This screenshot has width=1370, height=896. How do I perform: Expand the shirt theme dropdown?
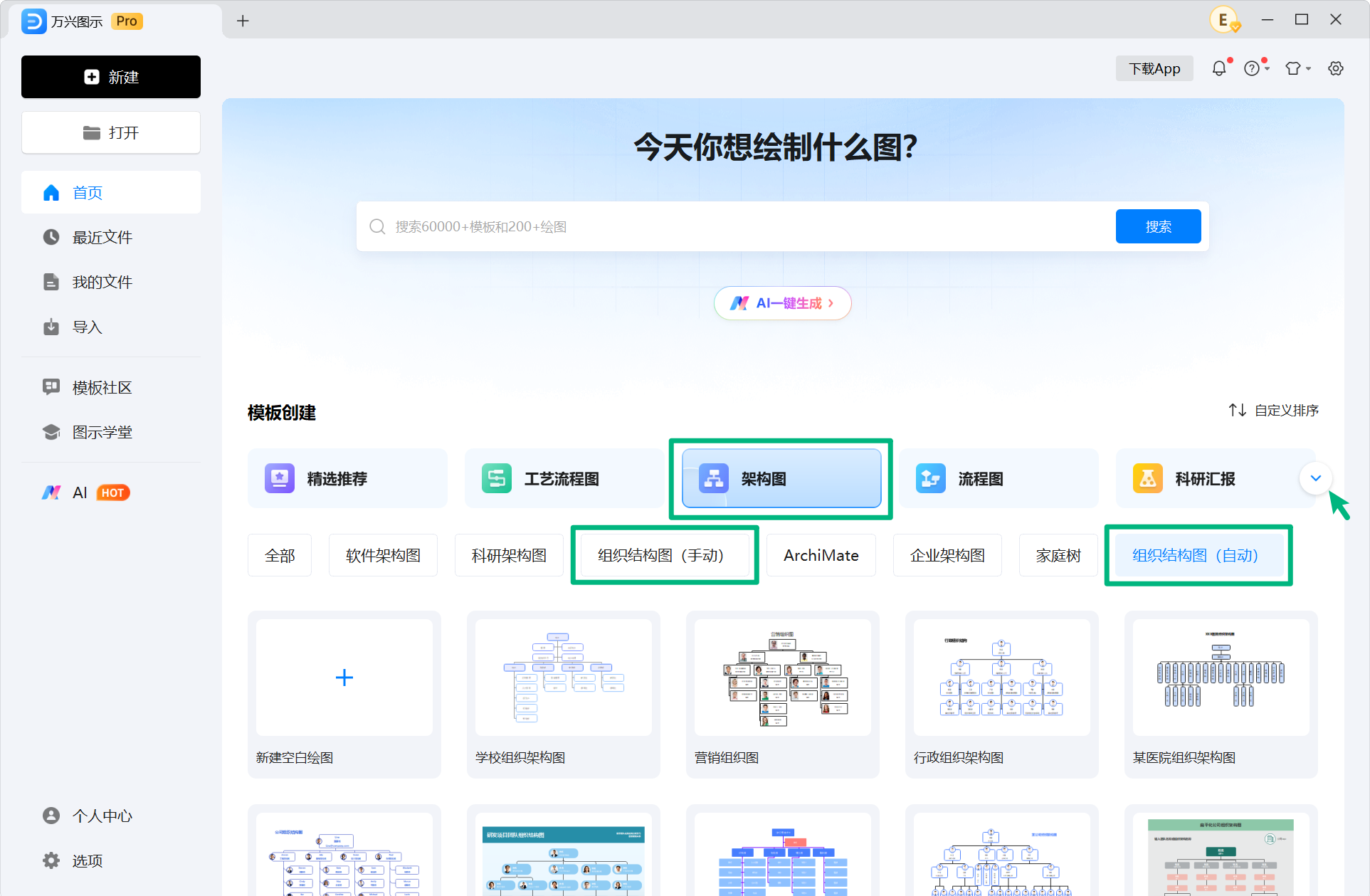tap(1297, 68)
